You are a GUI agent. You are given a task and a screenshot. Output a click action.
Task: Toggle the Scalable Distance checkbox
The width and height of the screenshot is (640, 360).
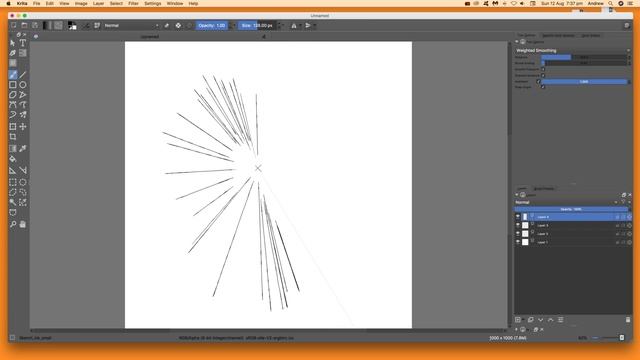pos(543,75)
